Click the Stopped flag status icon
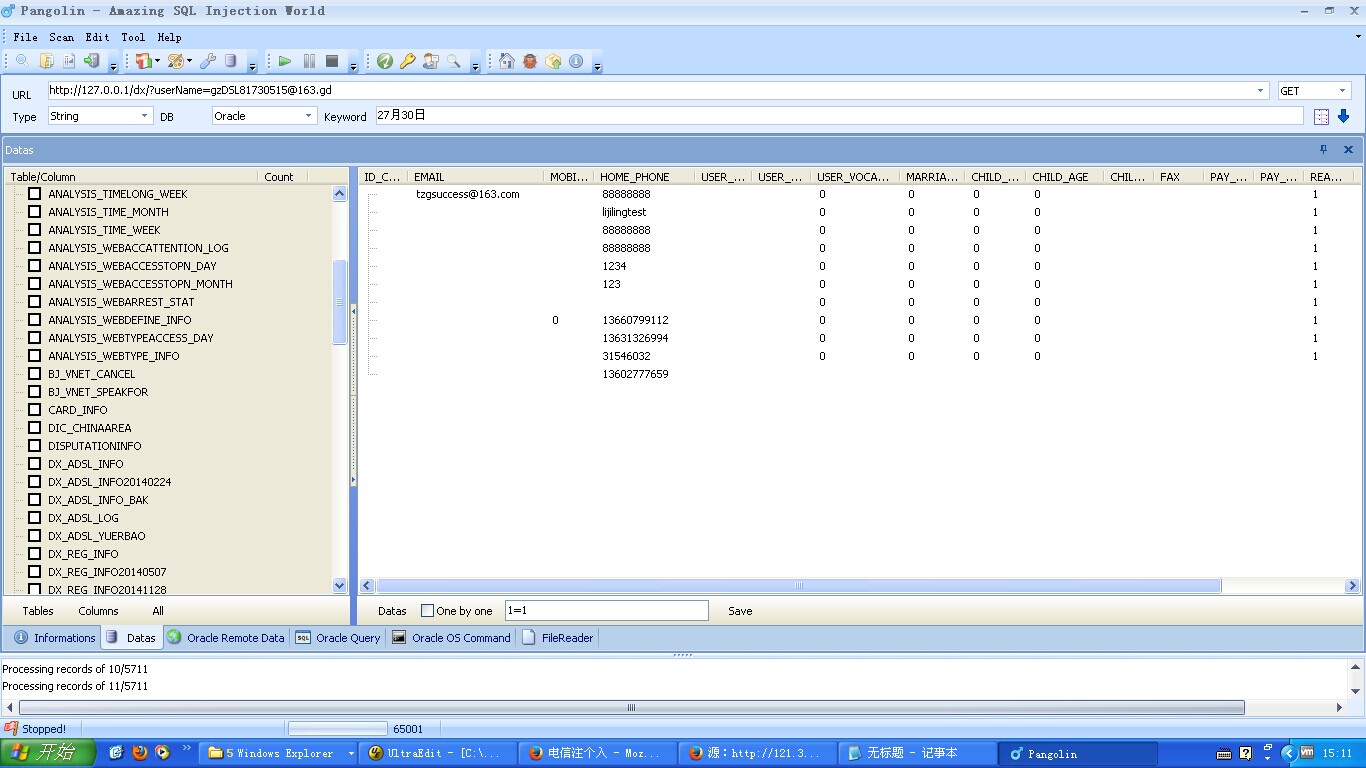 [x=11, y=728]
